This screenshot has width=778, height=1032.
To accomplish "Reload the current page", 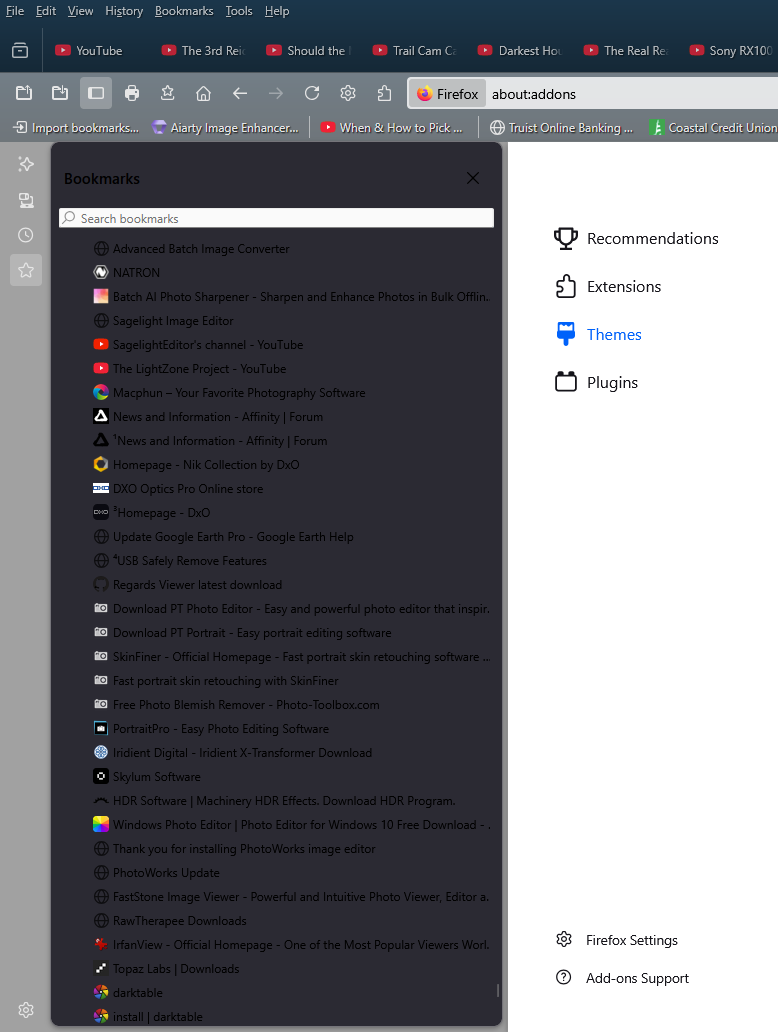I will pos(312,93).
